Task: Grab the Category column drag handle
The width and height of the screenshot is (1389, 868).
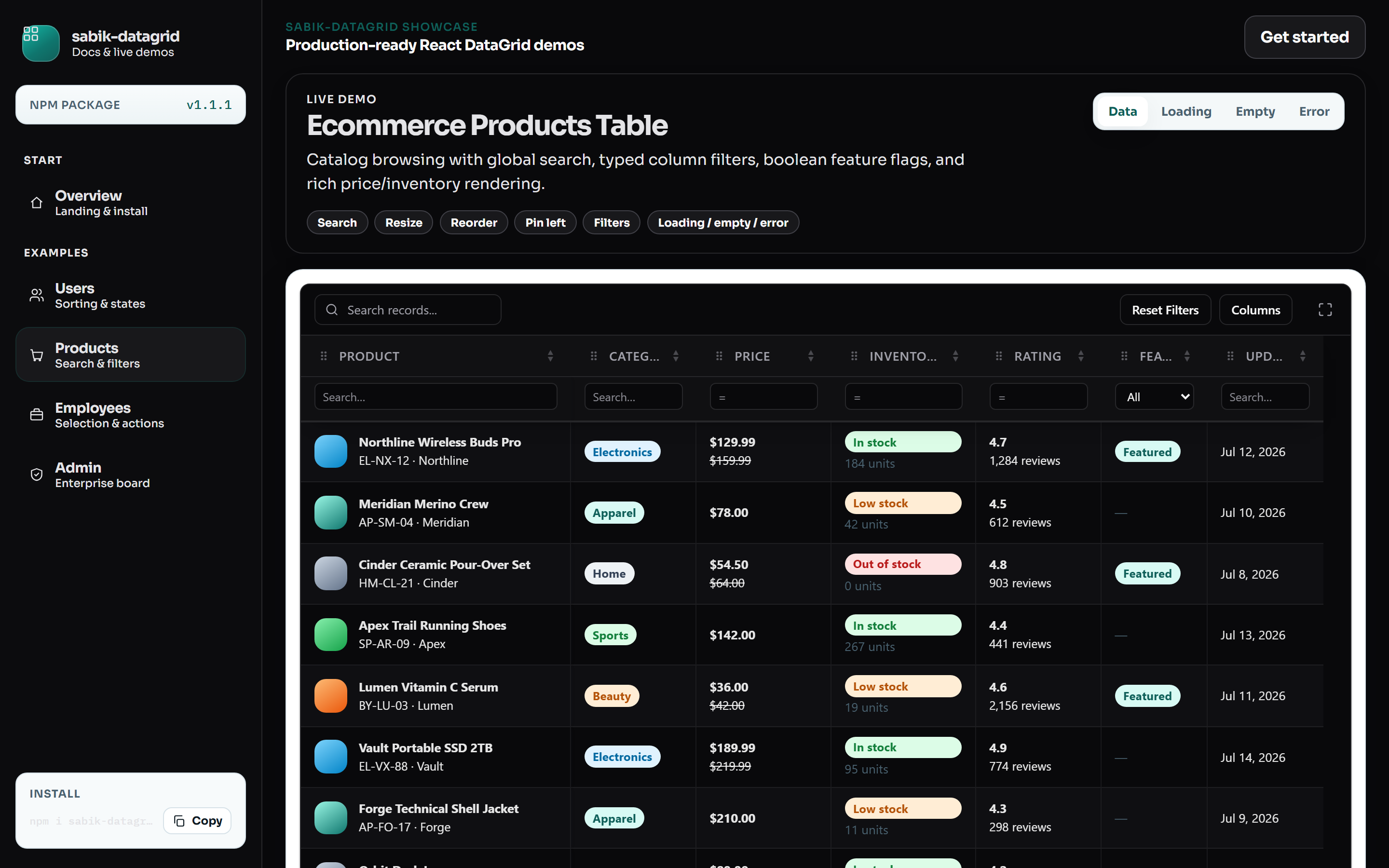Action: [x=594, y=356]
